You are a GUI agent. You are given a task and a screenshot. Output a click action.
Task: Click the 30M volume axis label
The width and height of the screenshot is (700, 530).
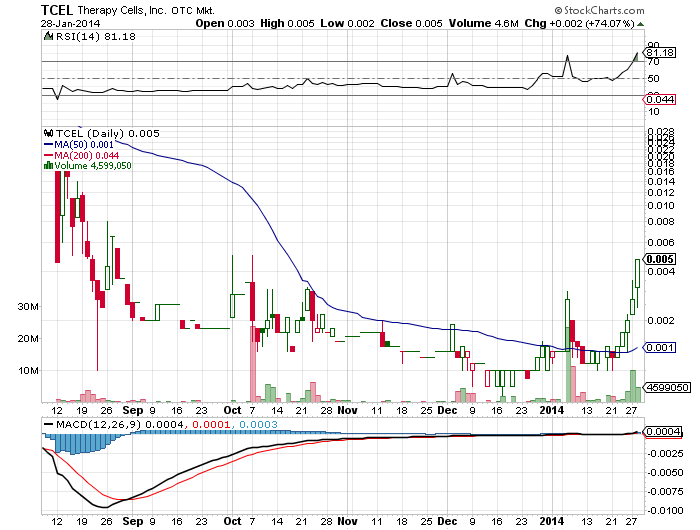[x=28, y=306]
